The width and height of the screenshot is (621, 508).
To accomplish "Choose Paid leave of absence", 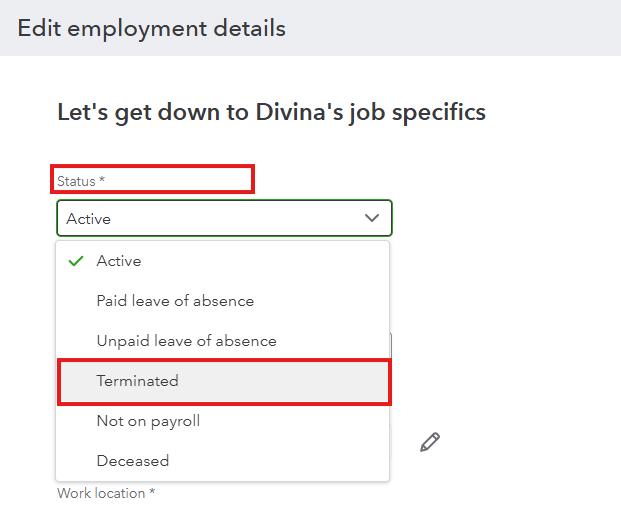I will pyautogui.click(x=175, y=301).
